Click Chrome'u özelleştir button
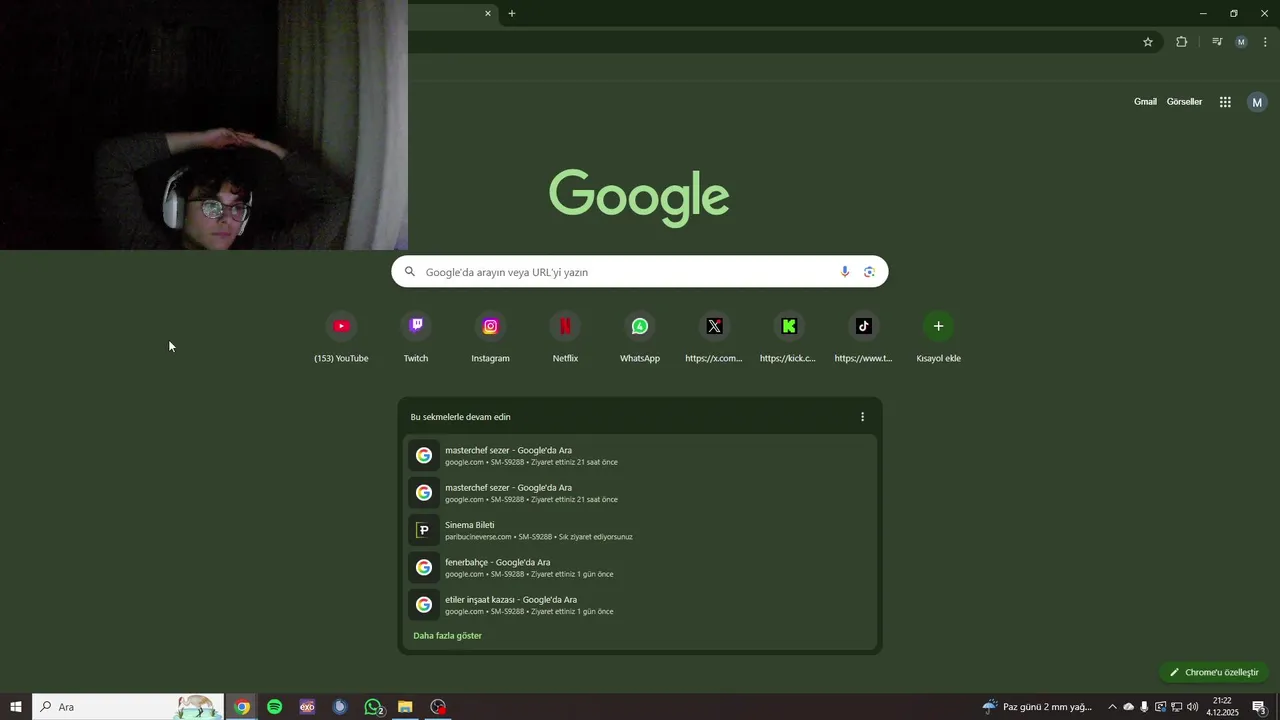The width and height of the screenshot is (1280, 720). [1214, 672]
